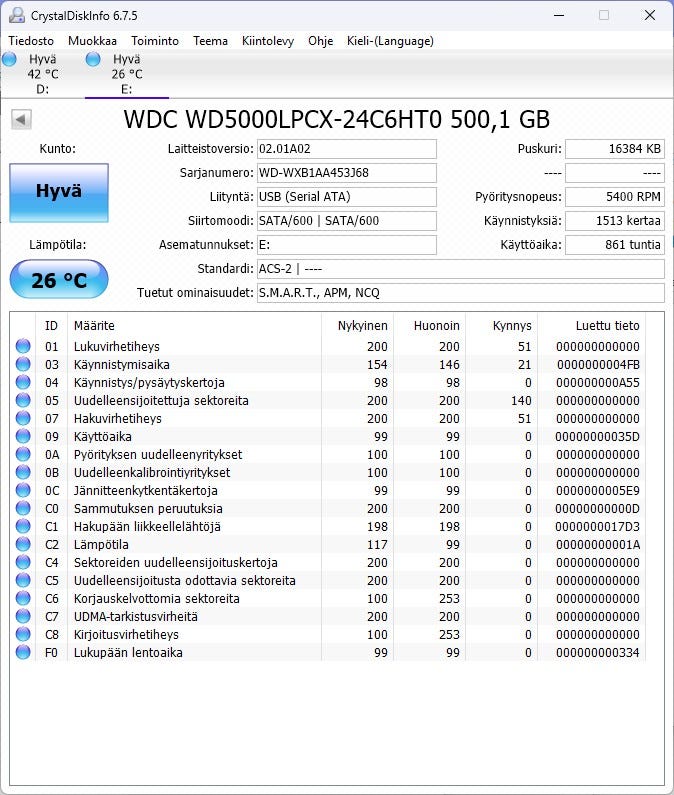Open the Tiedosto menu
The height and width of the screenshot is (795, 674).
(31, 41)
